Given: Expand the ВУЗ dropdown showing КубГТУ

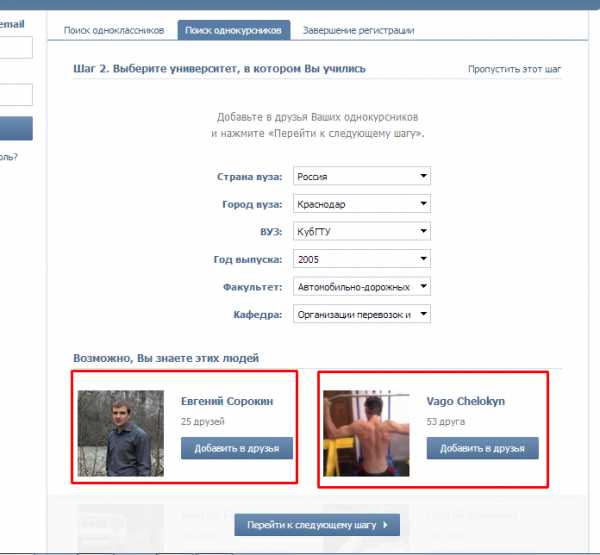Looking at the screenshot, I should point(362,231).
